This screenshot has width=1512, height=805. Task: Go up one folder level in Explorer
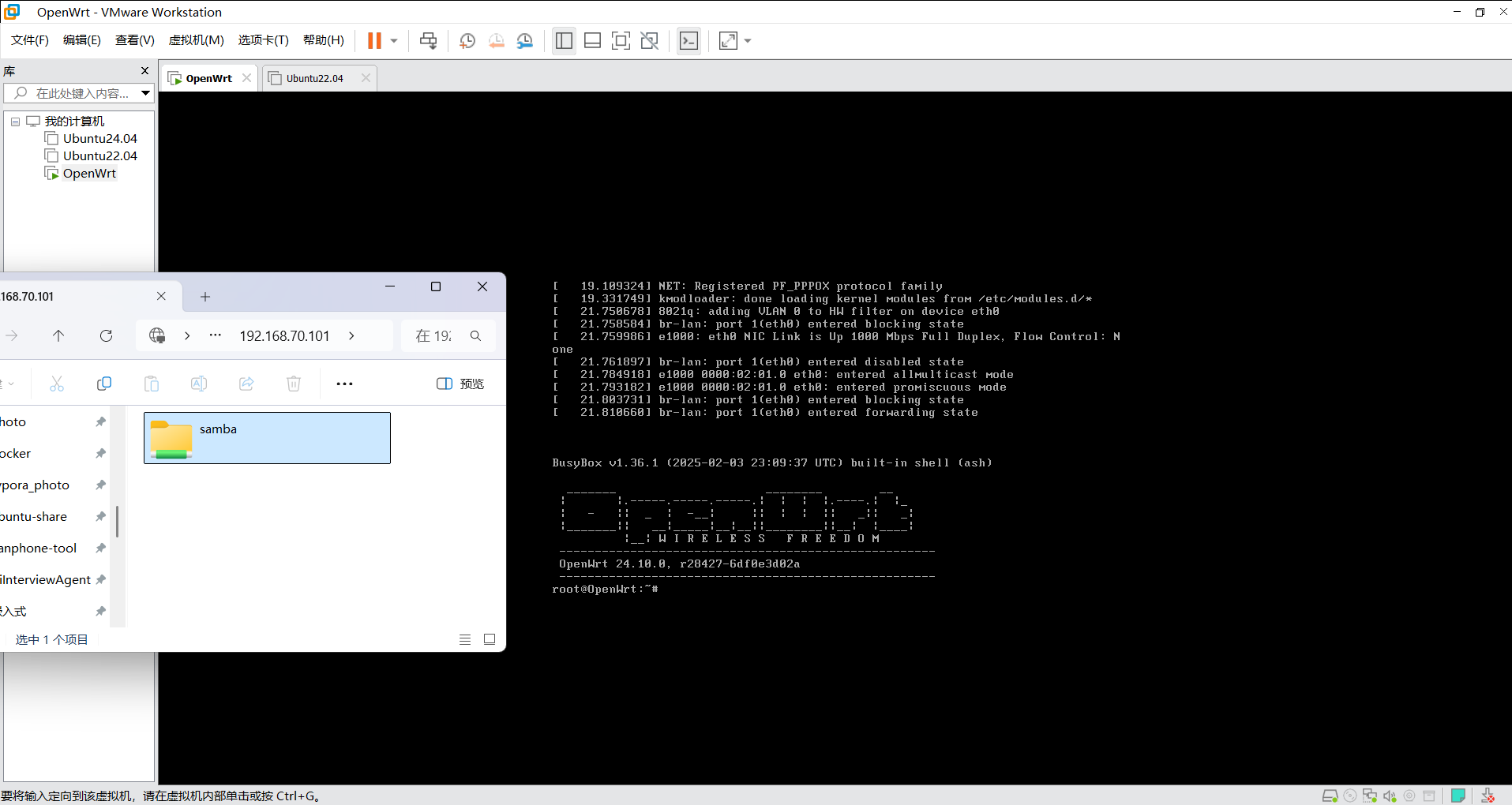coord(58,336)
